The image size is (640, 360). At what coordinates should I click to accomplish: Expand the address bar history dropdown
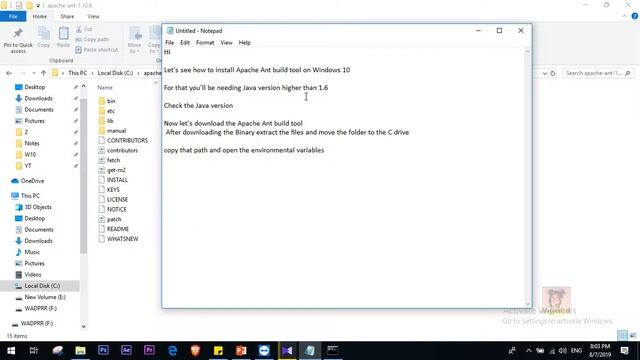544,73
